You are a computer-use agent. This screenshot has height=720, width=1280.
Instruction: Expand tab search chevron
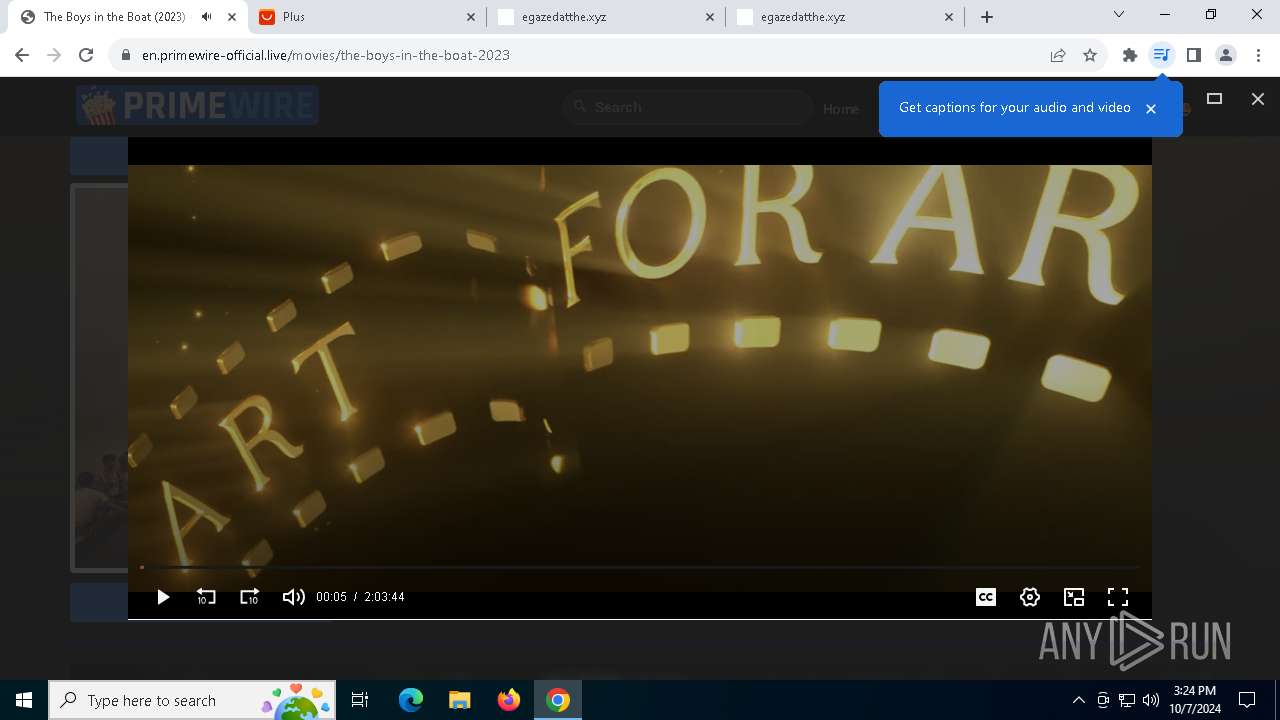tap(1119, 15)
